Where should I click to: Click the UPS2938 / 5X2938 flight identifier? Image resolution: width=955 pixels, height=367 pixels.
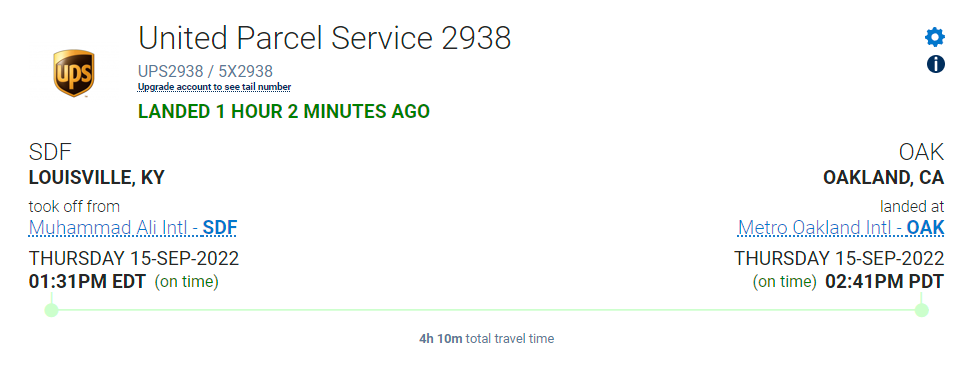(205, 71)
